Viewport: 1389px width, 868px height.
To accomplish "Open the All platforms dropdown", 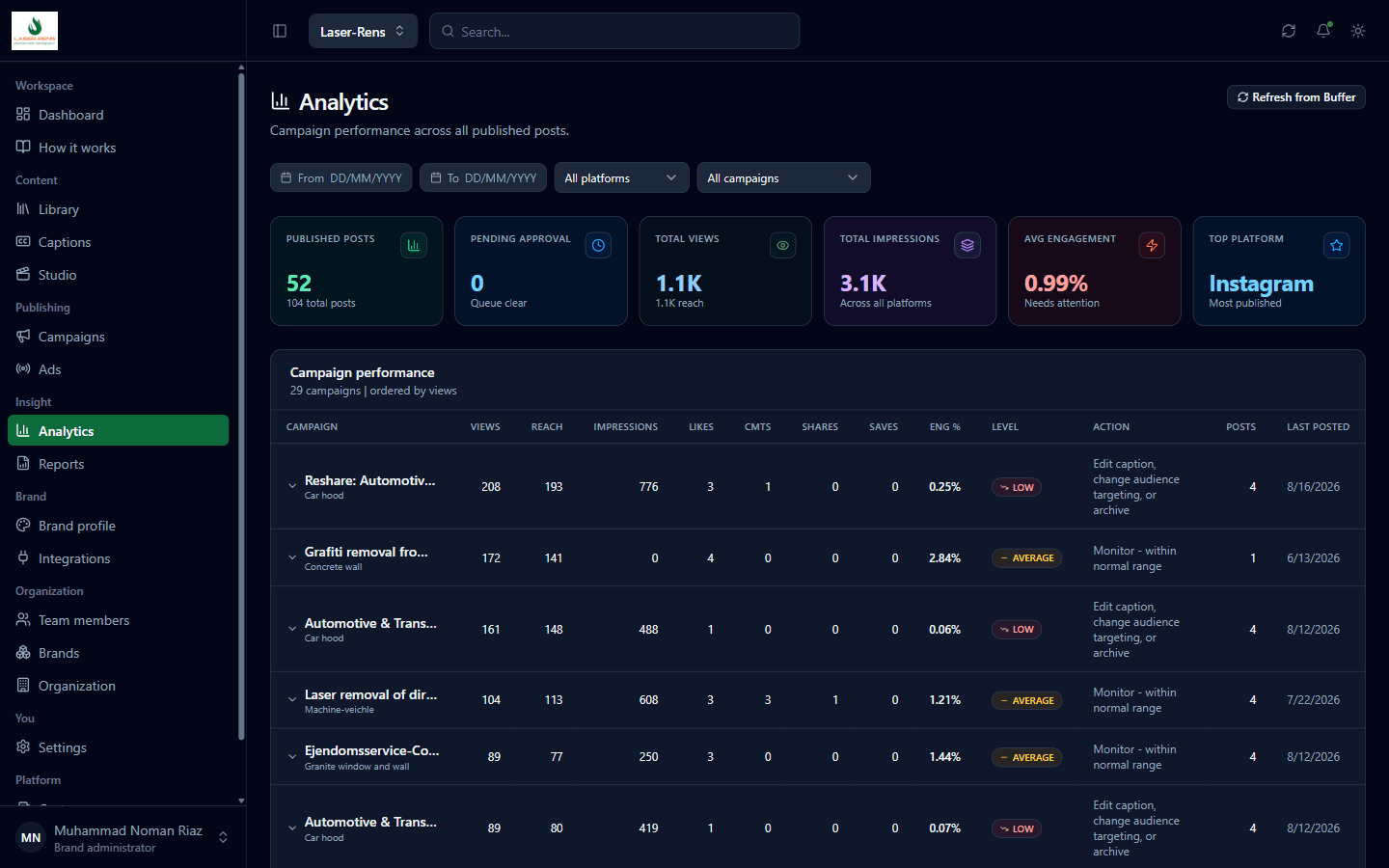I will click(621, 177).
